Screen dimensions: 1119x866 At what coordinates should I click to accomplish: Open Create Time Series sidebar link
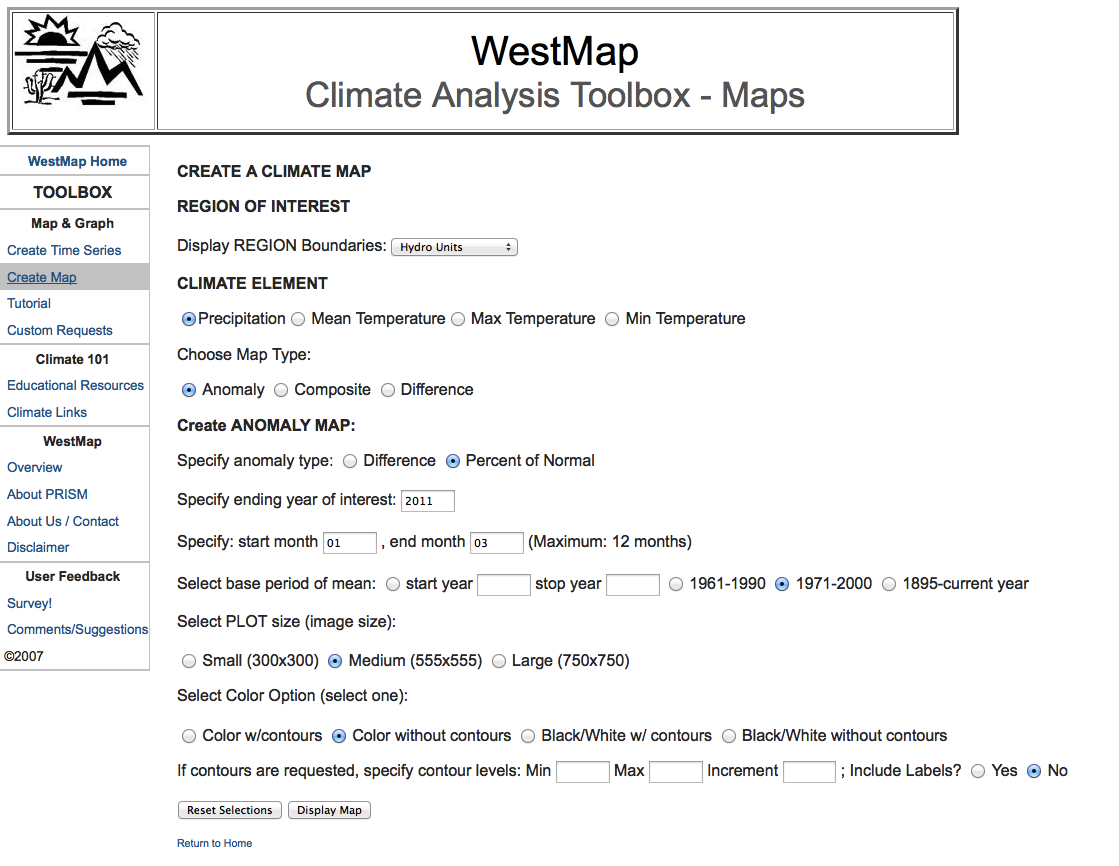pyautogui.click(x=64, y=251)
